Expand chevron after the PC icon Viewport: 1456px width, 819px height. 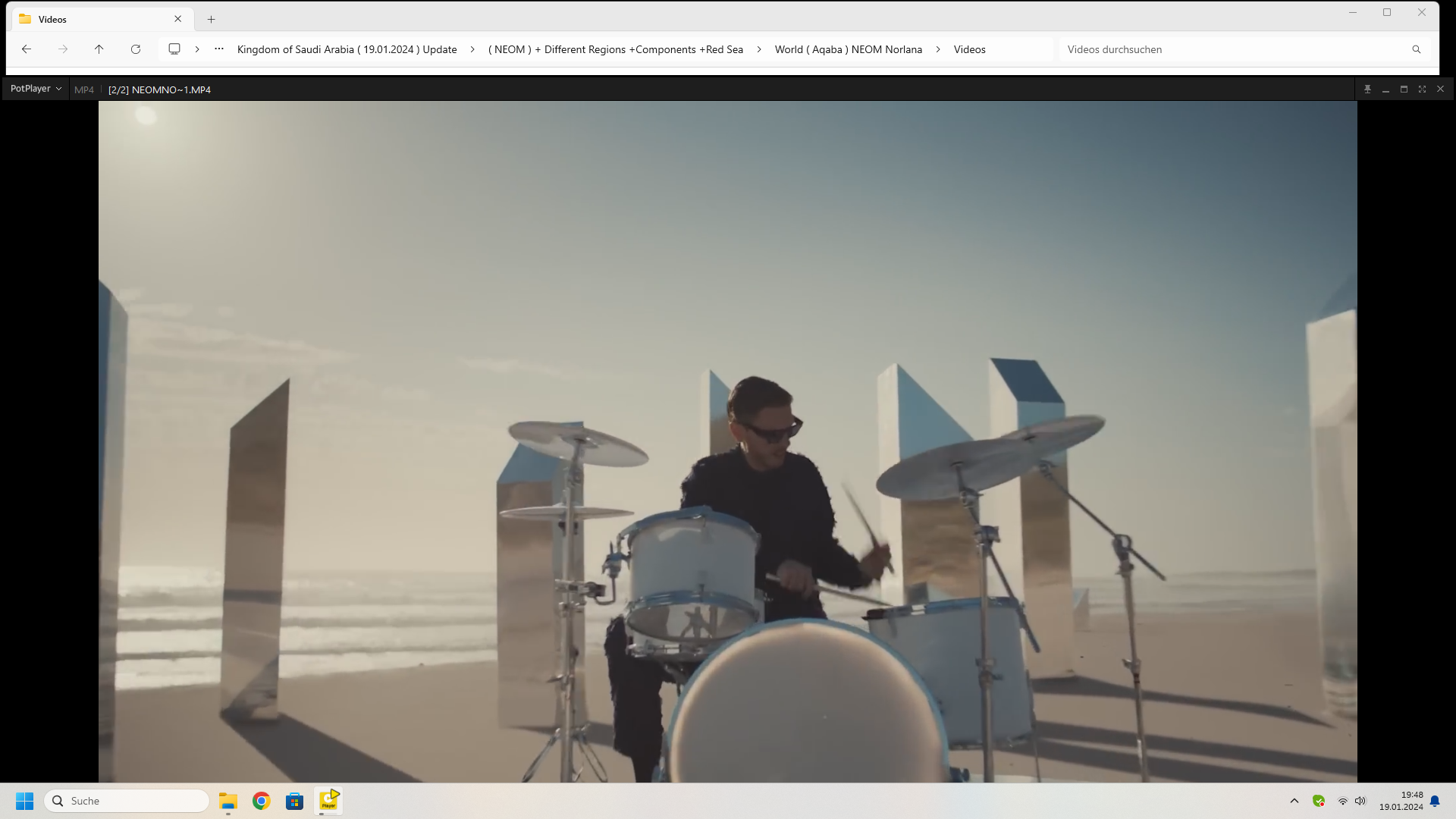[x=197, y=49]
